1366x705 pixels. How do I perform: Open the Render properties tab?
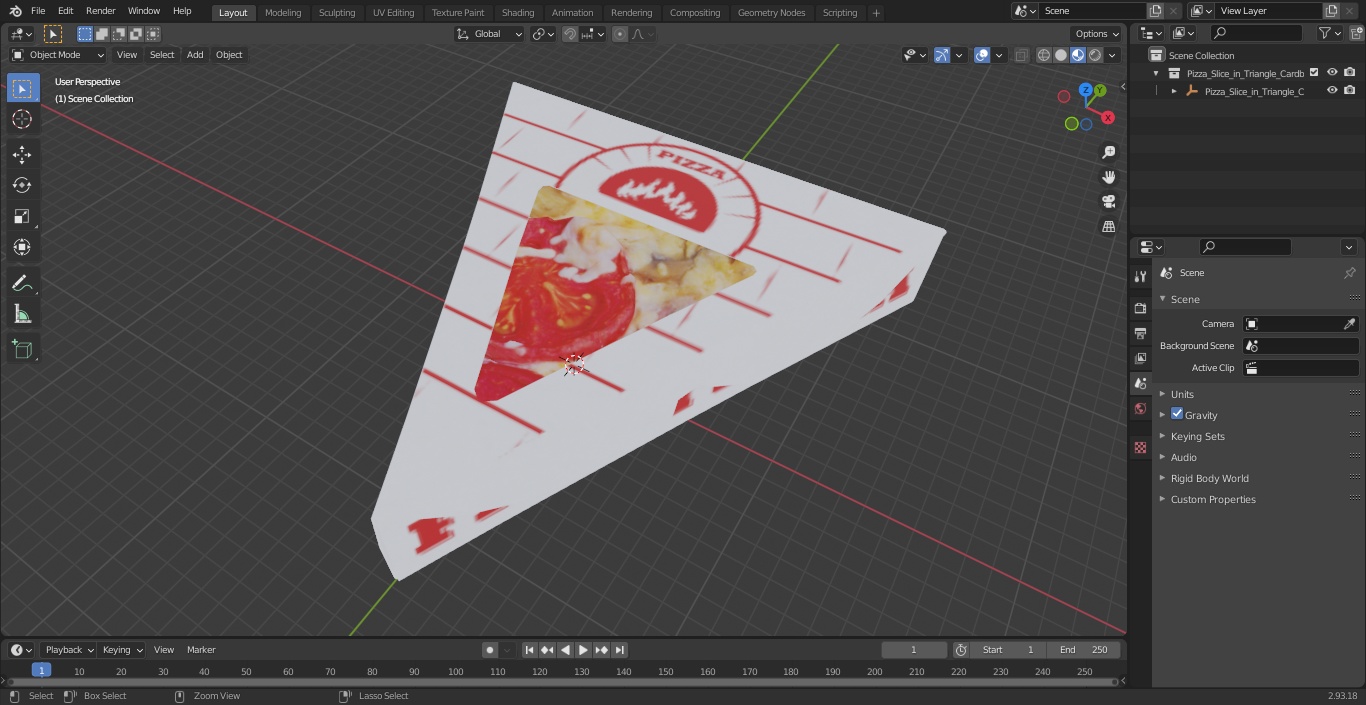[1140, 308]
